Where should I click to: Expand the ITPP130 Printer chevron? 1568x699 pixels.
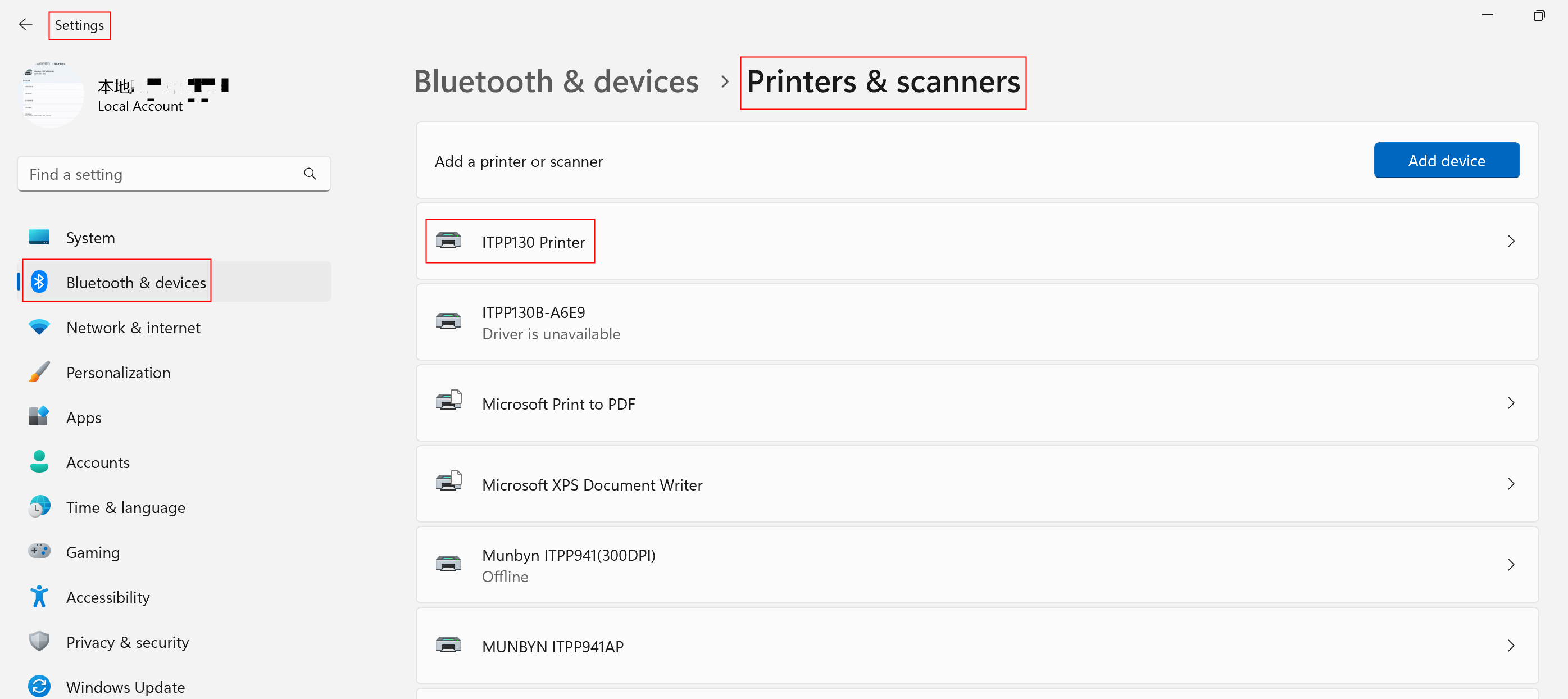click(x=1511, y=242)
